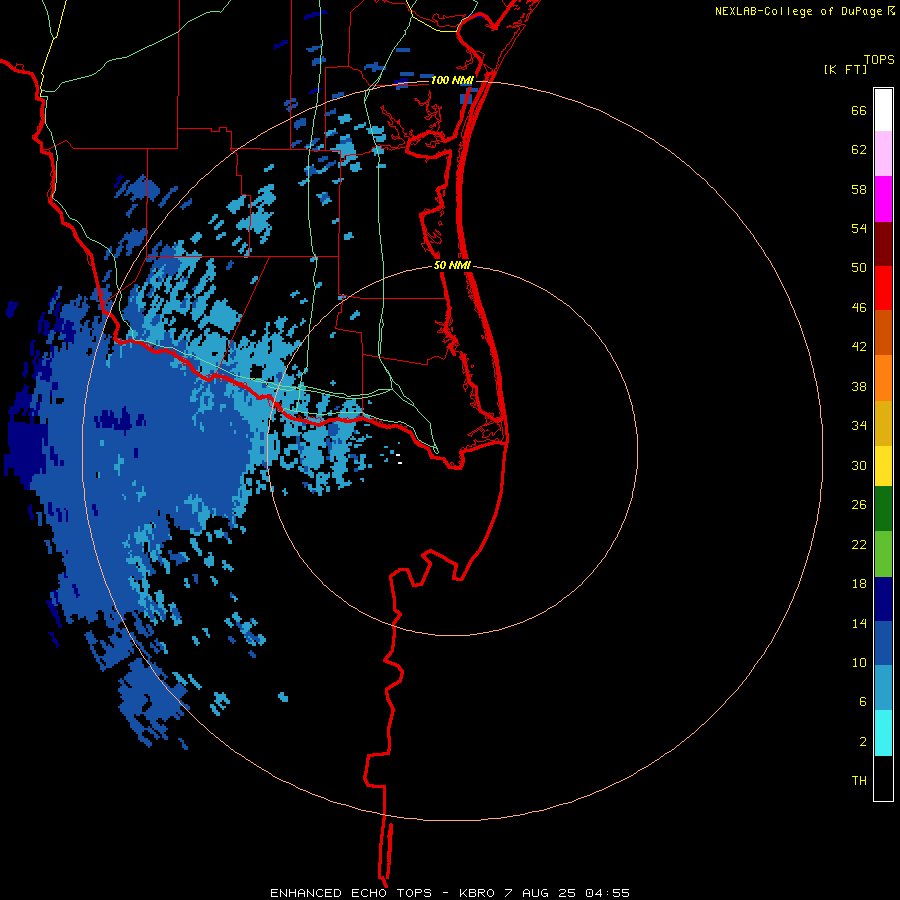Click the cyan 2 kft legend swatch
Screen dimensions: 900x900
tap(883, 733)
